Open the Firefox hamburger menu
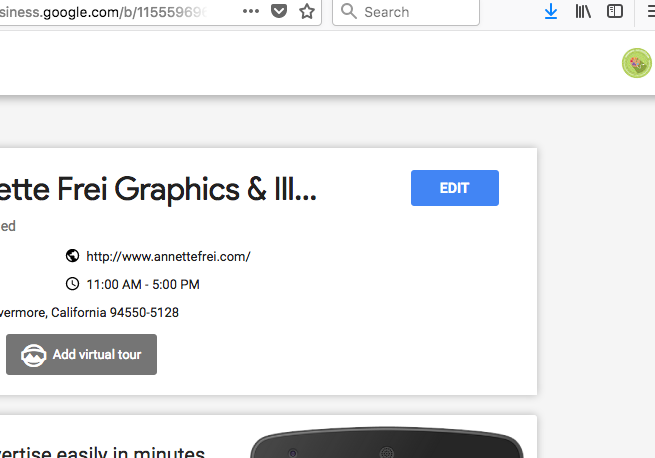Image resolution: width=655 pixels, height=458 pixels. click(x=651, y=11)
